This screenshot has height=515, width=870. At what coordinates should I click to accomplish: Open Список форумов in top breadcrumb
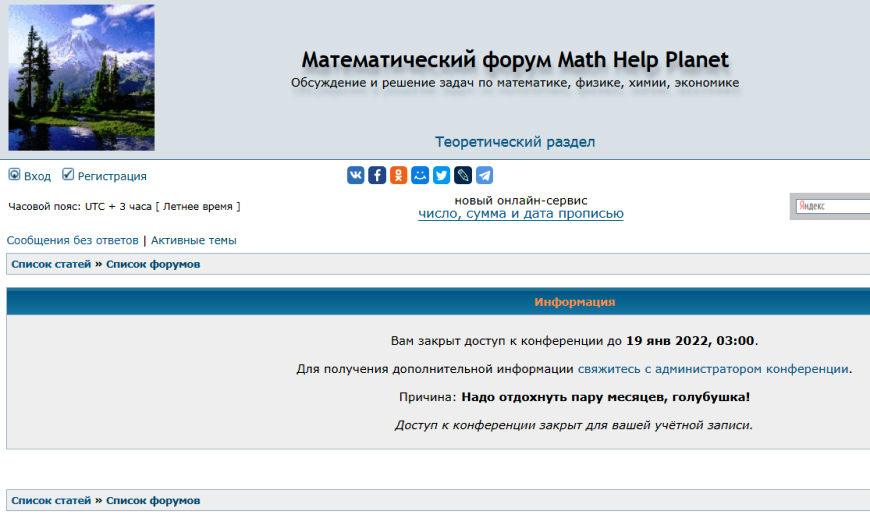click(x=153, y=264)
